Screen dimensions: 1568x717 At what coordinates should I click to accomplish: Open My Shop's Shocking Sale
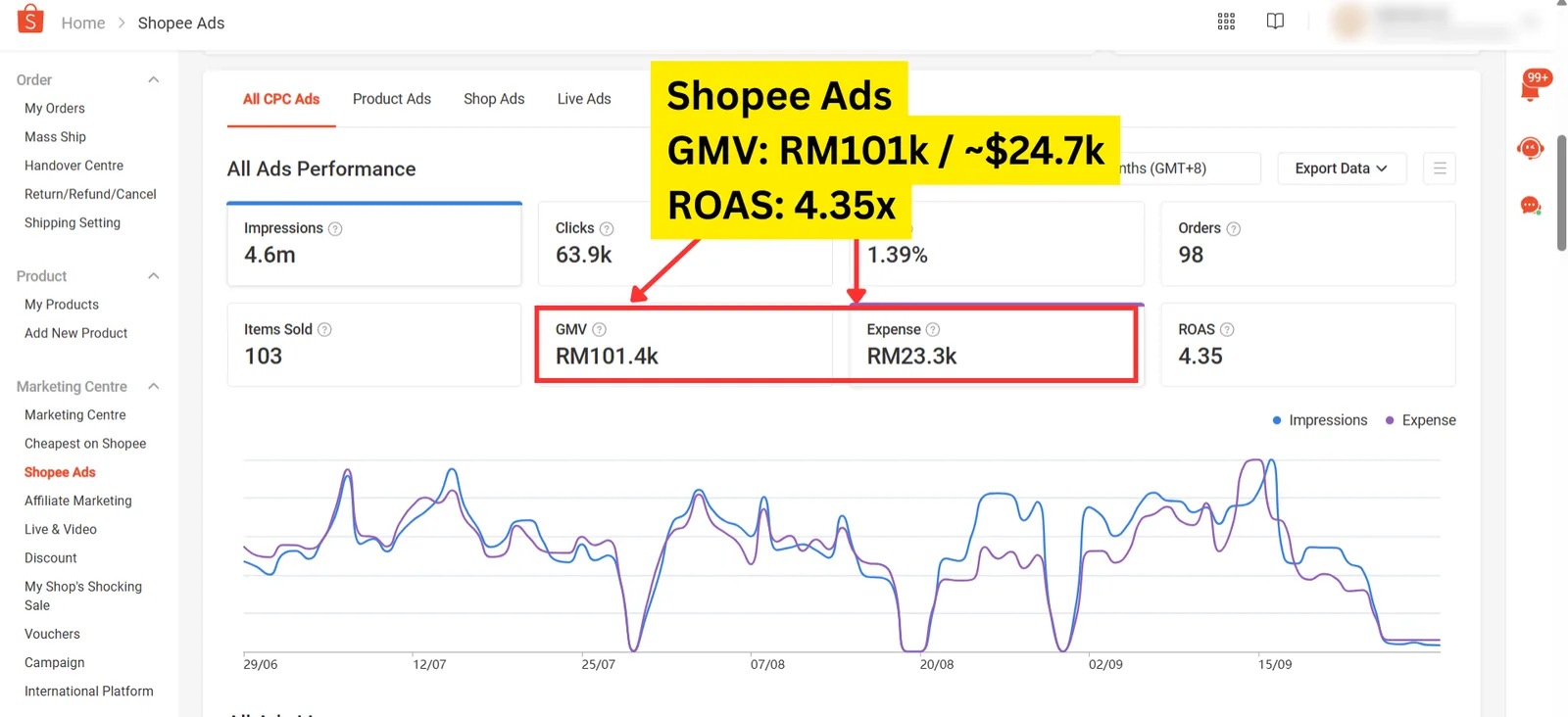click(83, 596)
